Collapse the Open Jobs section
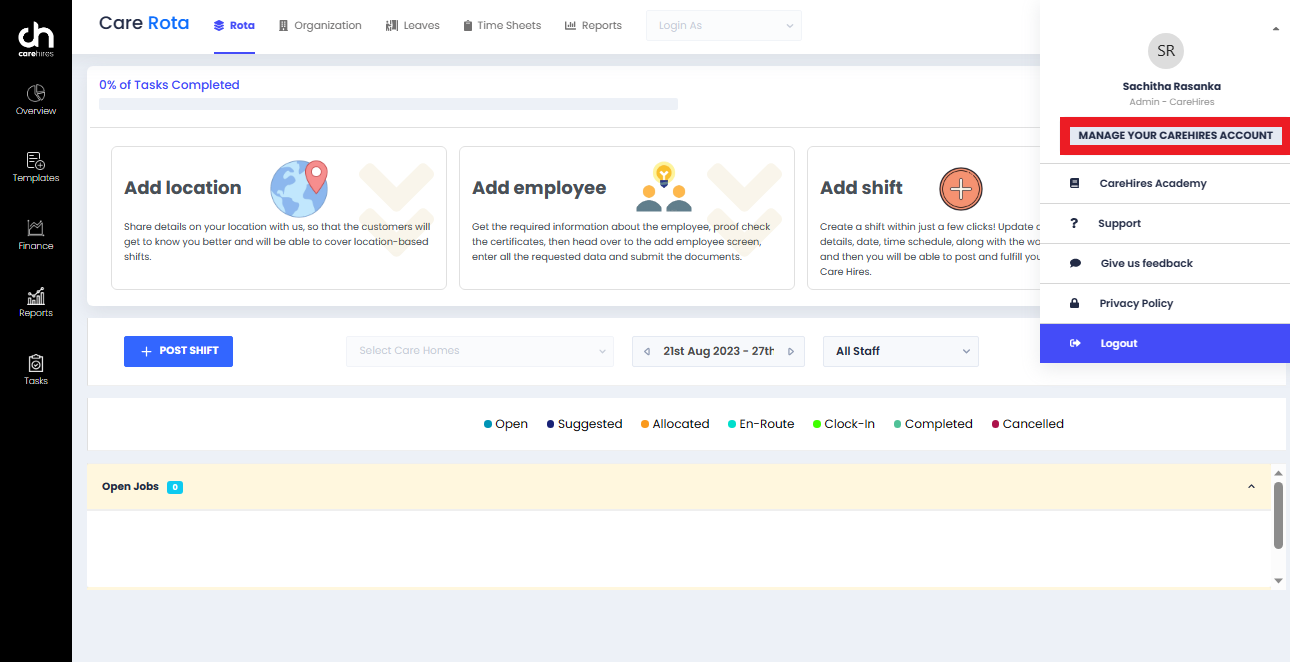The image size is (1290, 662). (x=1251, y=486)
